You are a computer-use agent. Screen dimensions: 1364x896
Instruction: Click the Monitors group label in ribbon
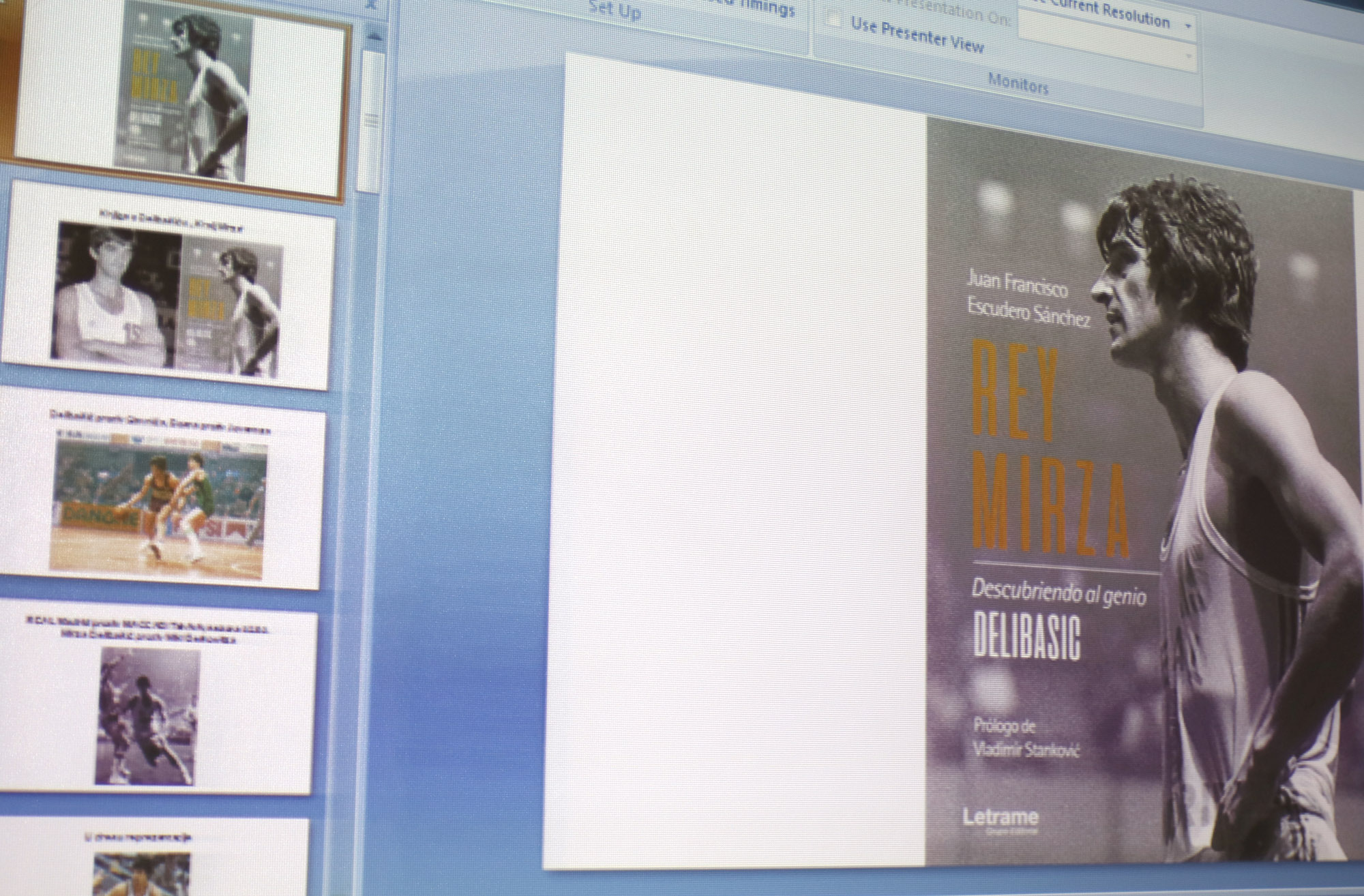1018,84
